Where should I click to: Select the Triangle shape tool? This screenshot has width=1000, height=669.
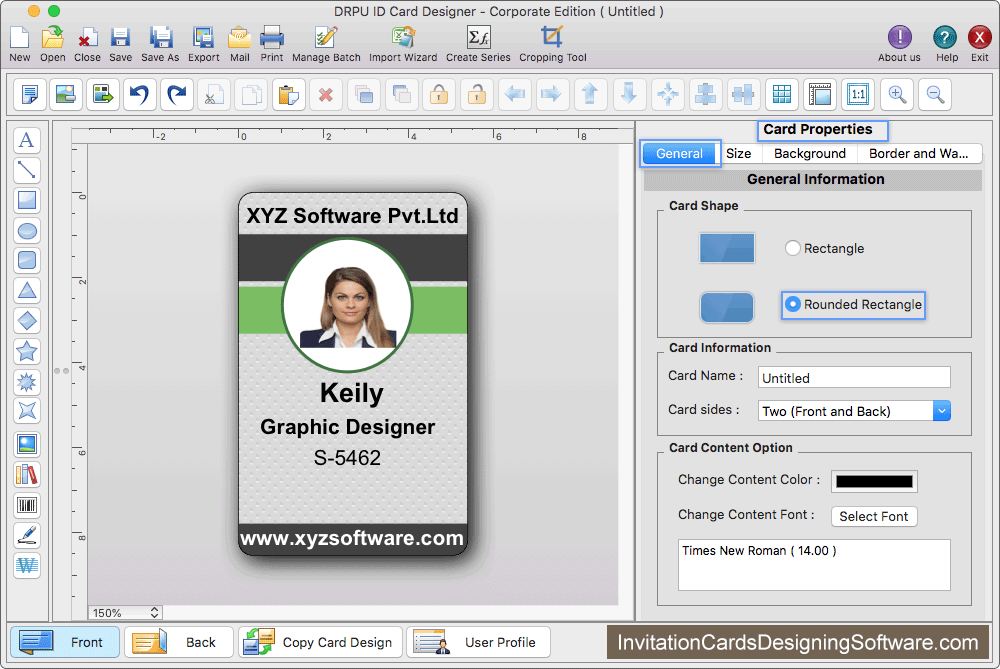click(x=27, y=291)
